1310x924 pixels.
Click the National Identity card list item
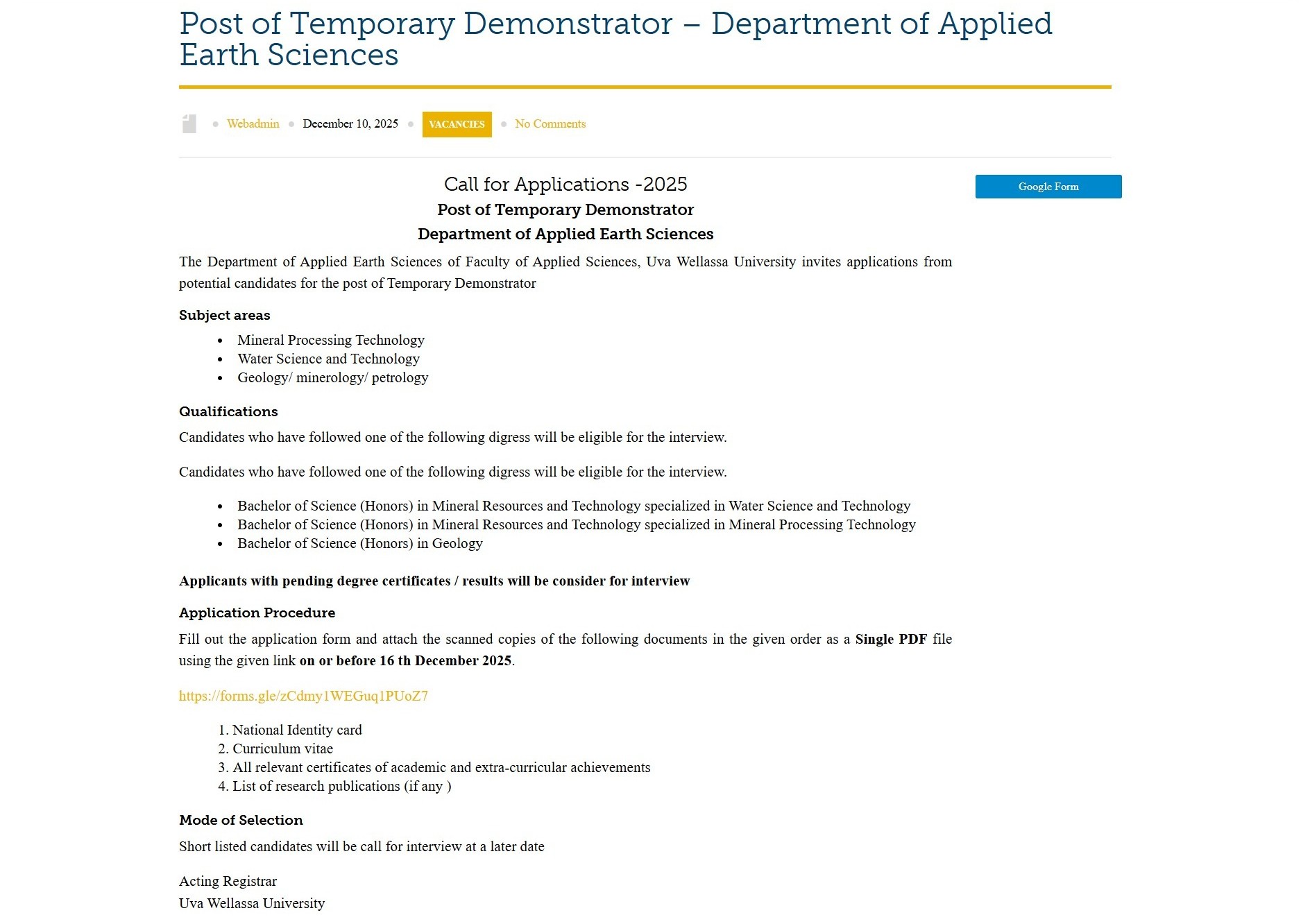(296, 730)
